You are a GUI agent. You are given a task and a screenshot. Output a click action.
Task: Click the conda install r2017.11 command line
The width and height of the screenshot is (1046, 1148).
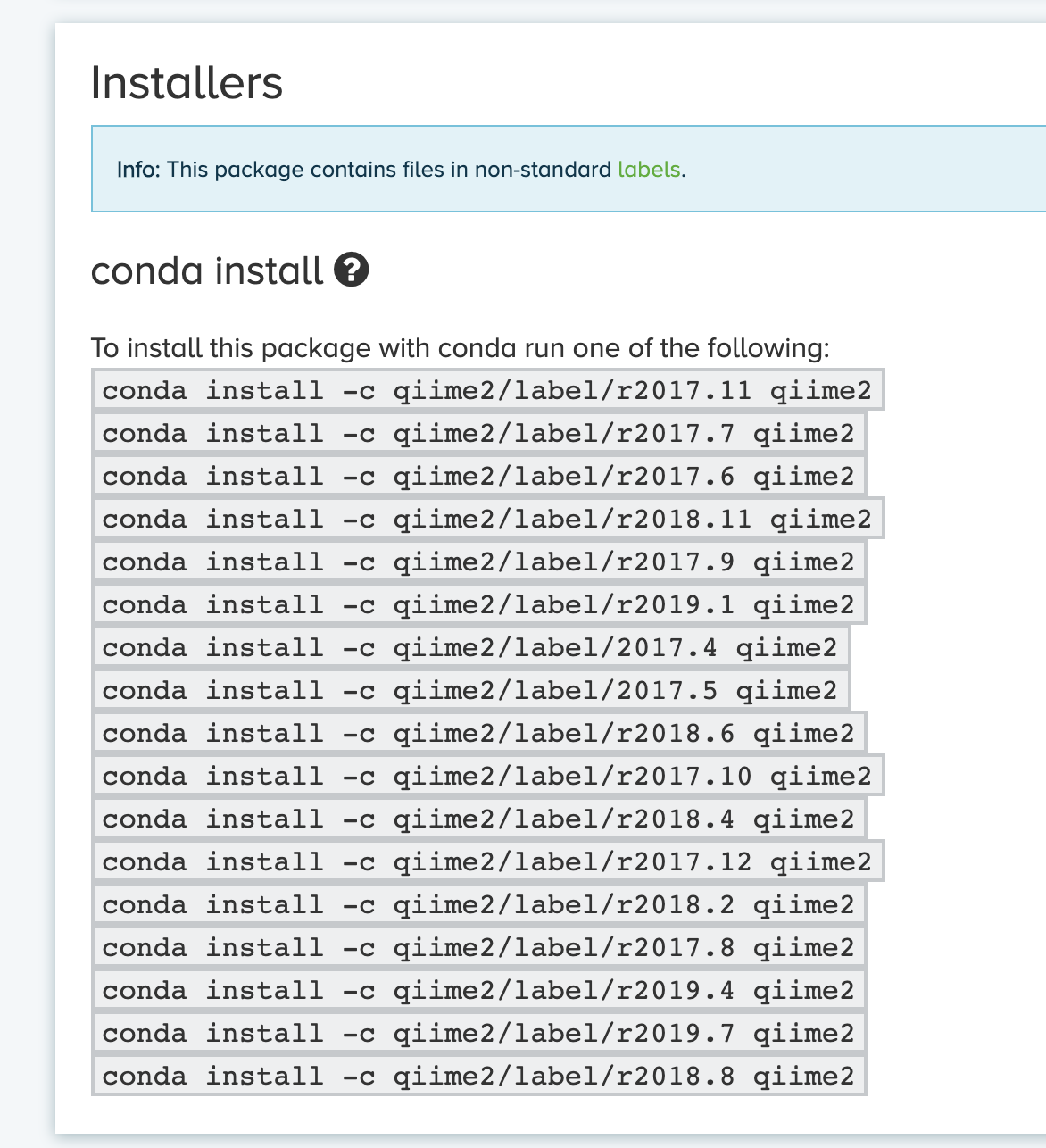(x=487, y=390)
